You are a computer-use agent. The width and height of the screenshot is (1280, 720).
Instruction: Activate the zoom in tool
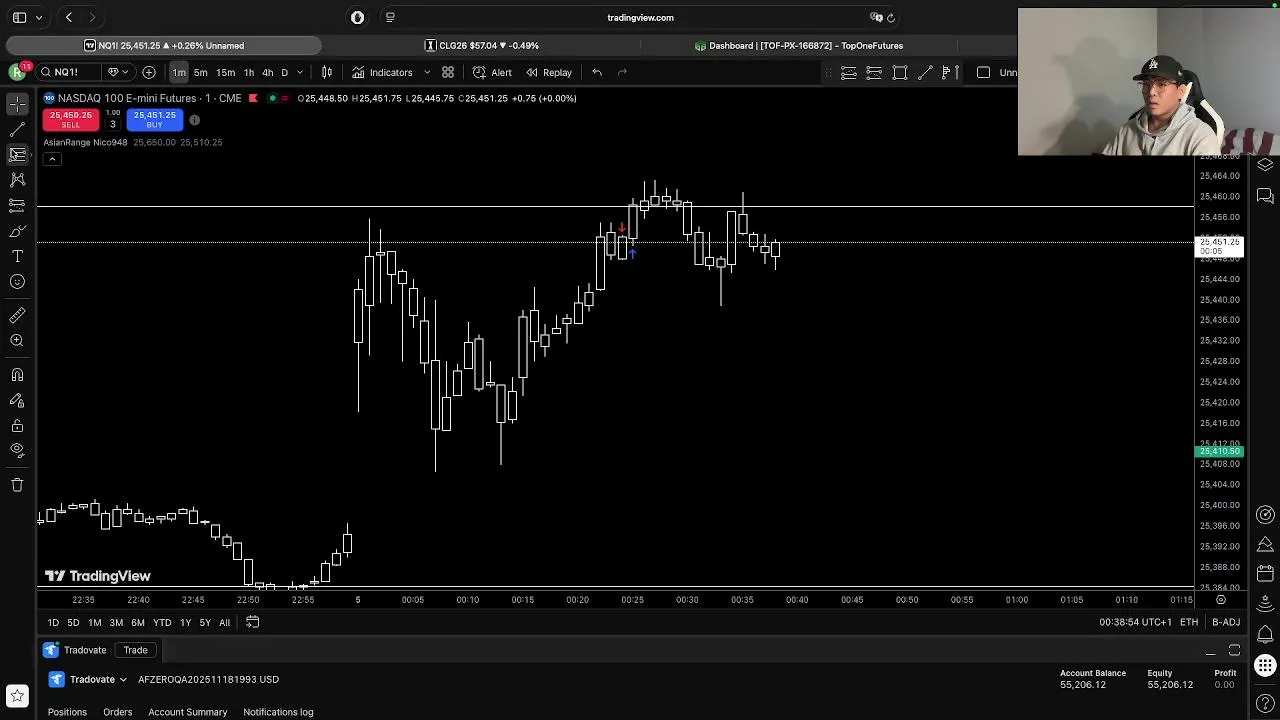click(x=17, y=341)
